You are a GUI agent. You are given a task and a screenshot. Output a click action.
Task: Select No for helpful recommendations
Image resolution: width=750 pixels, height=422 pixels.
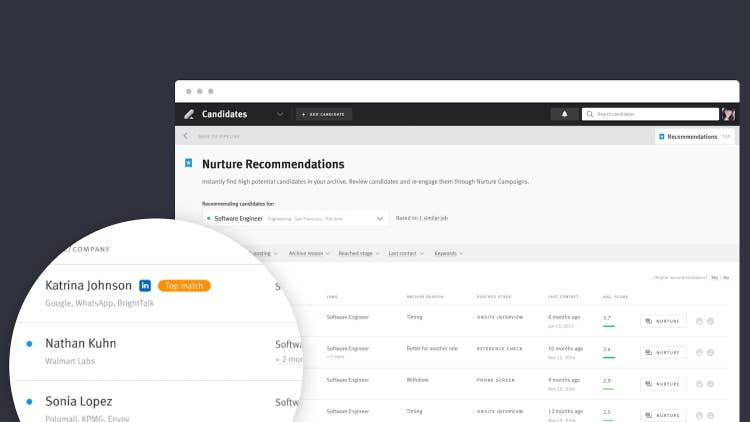point(726,277)
